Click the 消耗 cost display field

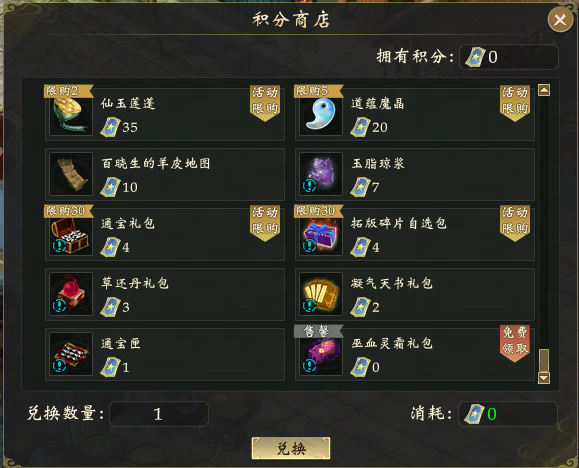click(x=508, y=414)
